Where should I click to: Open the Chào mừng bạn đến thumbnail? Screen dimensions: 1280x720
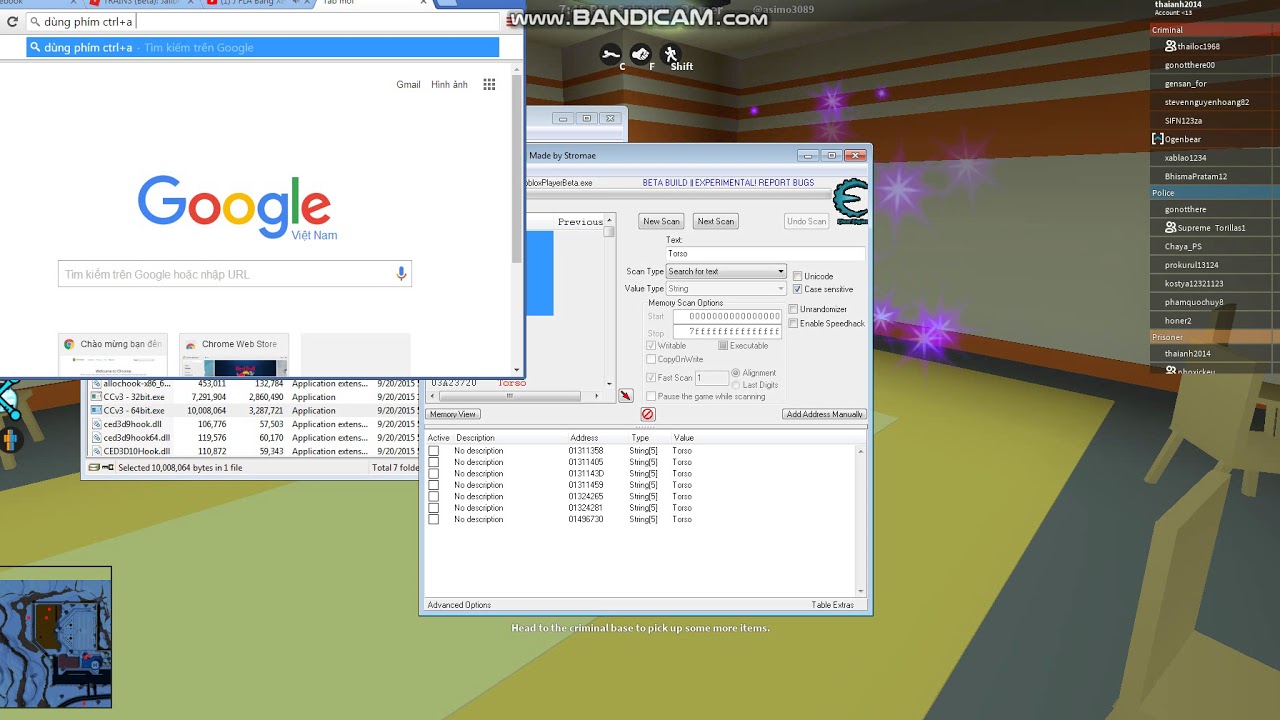[113, 355]
